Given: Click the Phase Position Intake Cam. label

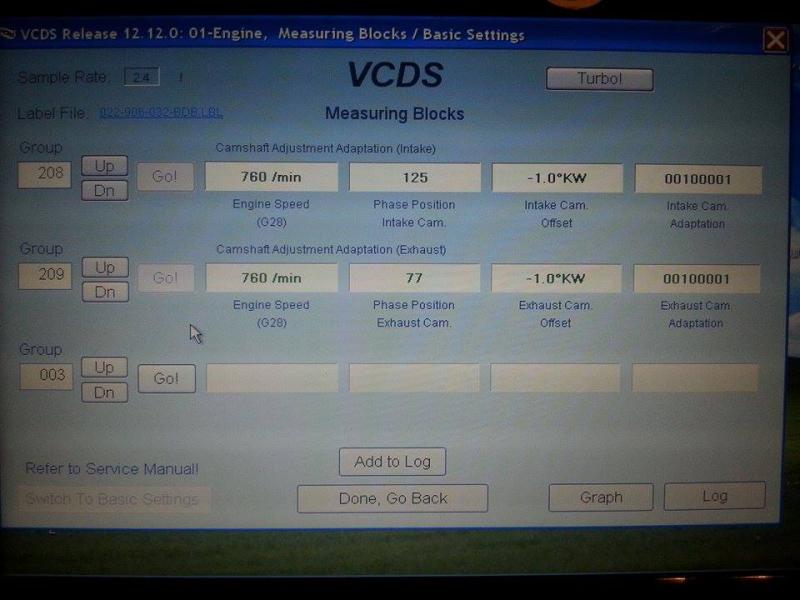Looking at the screenshot, I should [x=414, y=214].
